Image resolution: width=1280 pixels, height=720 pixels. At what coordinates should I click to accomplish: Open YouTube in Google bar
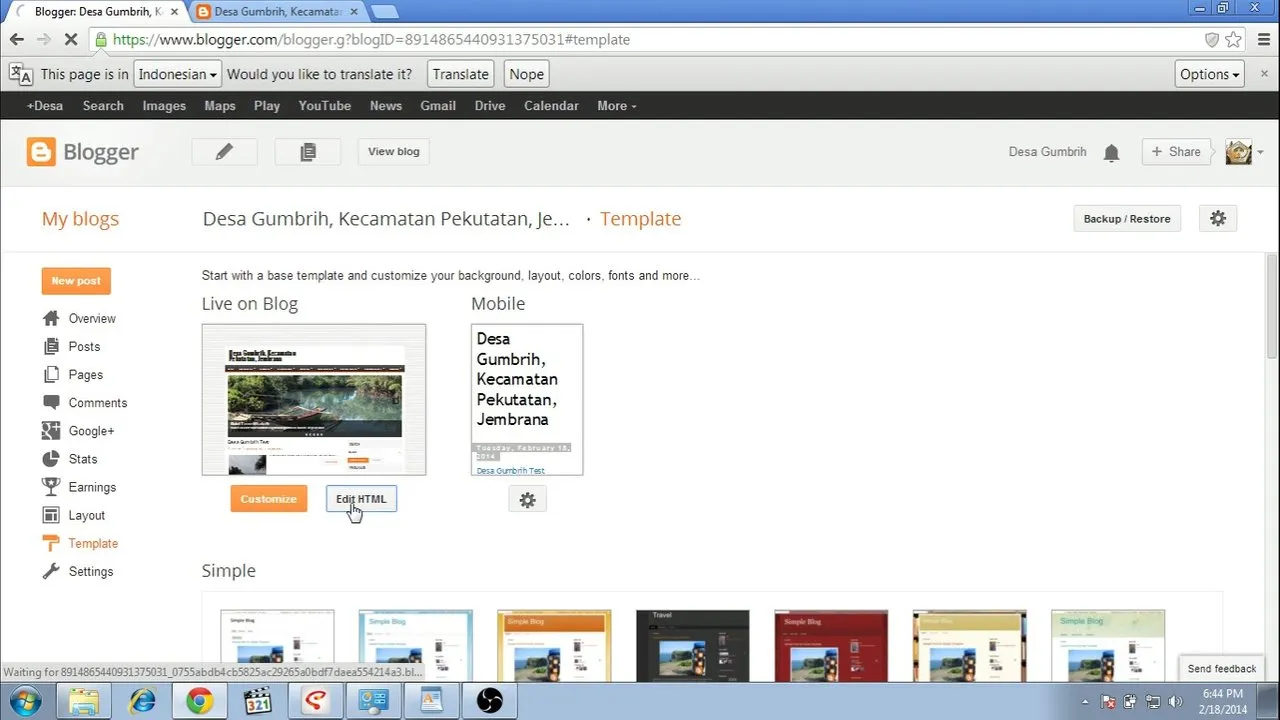[x=324, y=106]
